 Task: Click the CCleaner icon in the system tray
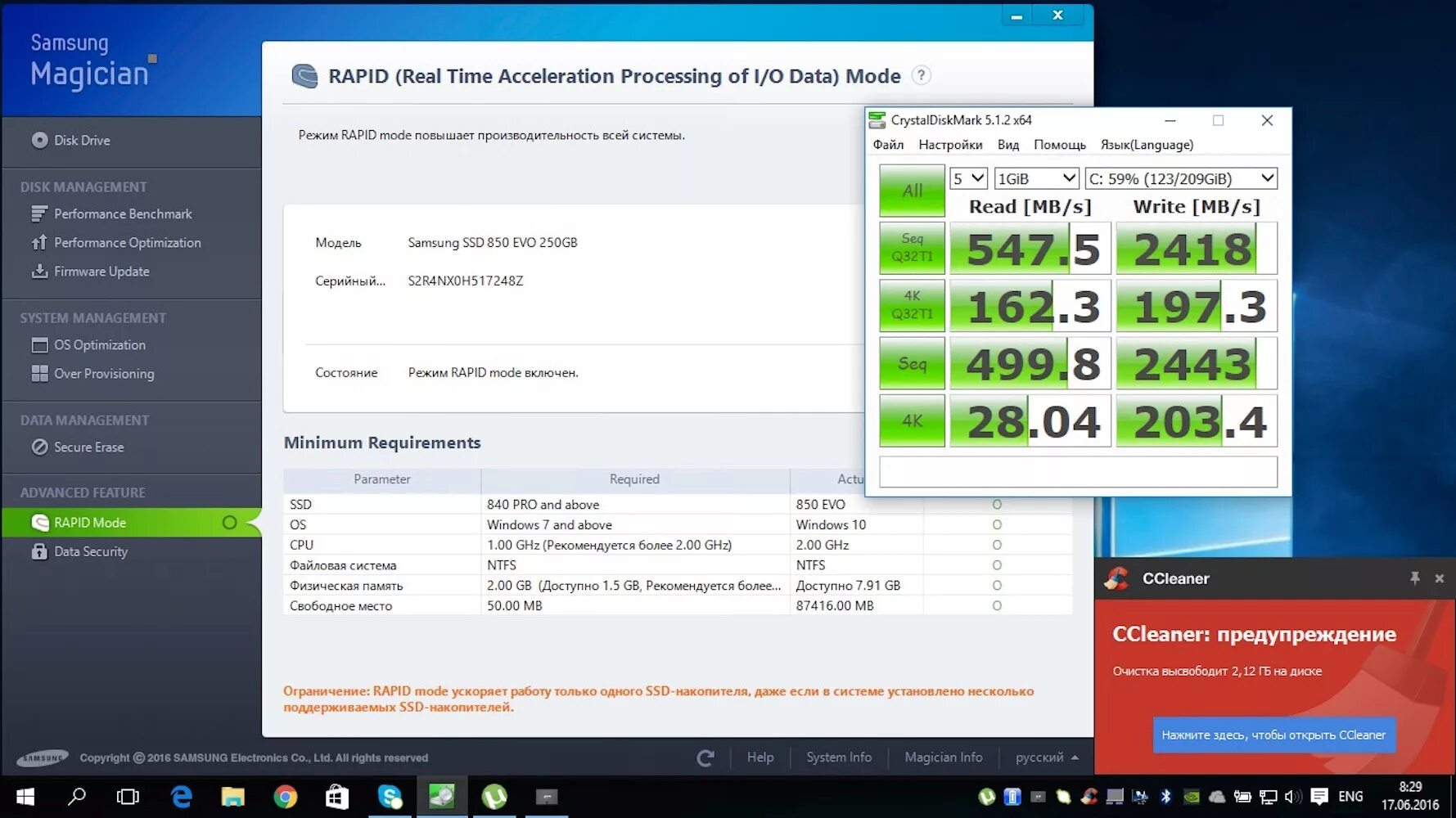point(1089,797)
